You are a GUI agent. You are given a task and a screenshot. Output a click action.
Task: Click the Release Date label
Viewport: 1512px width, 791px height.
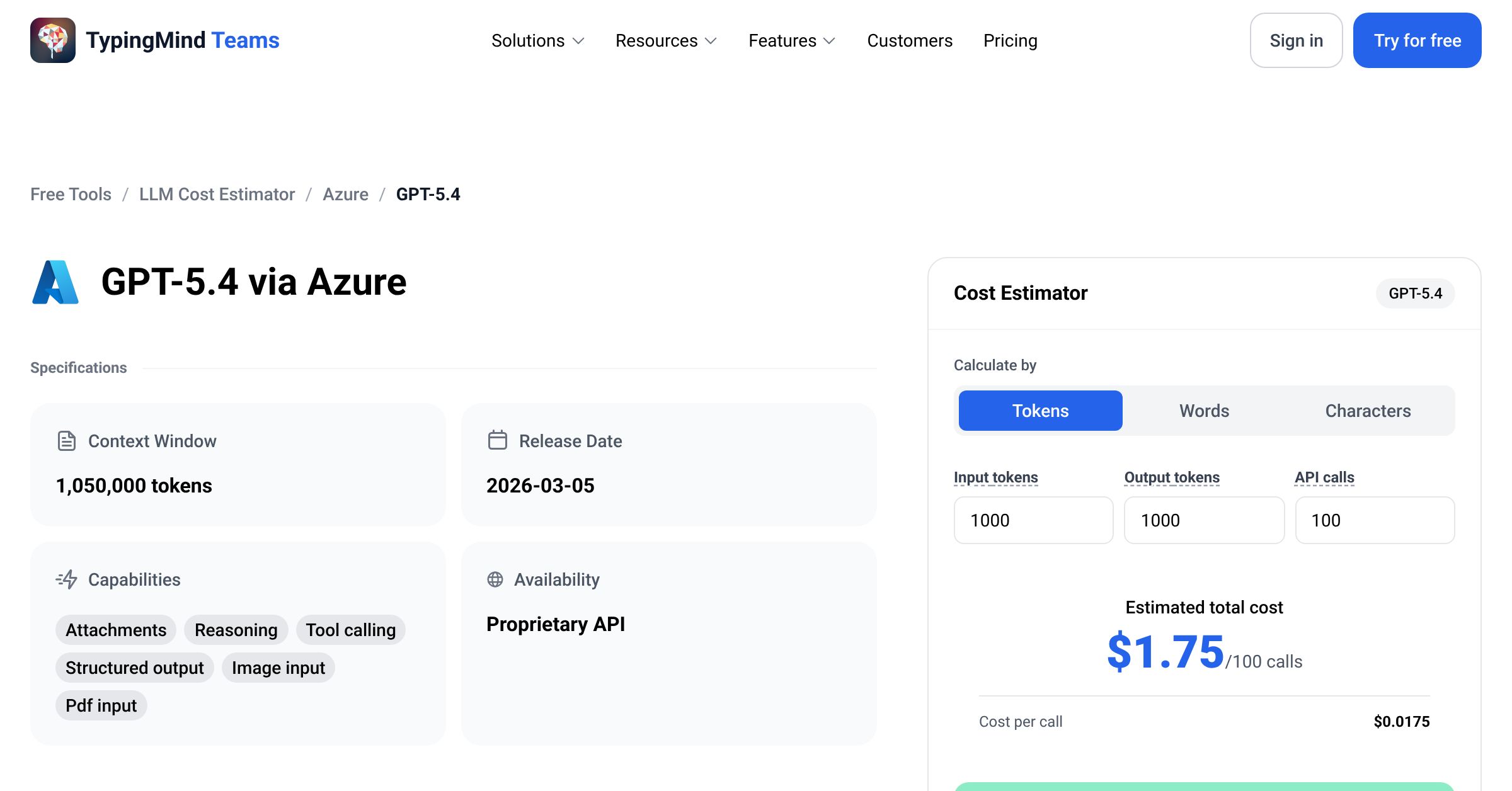coord(571,441)
